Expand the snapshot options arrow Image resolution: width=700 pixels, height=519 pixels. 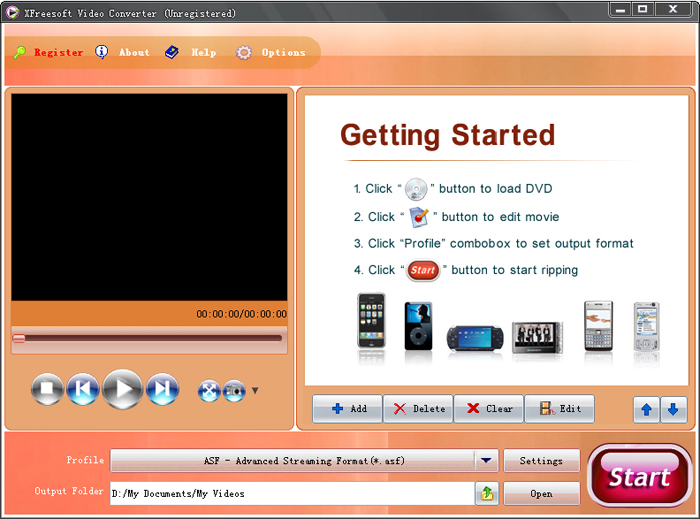coord(255,391)
